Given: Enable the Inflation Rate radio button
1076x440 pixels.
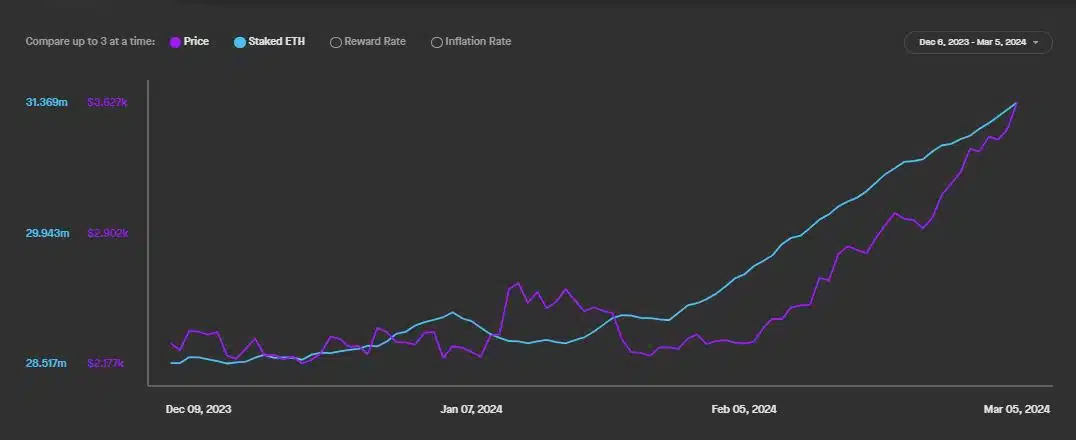Looking at the screenshot, I should (436, 42).
